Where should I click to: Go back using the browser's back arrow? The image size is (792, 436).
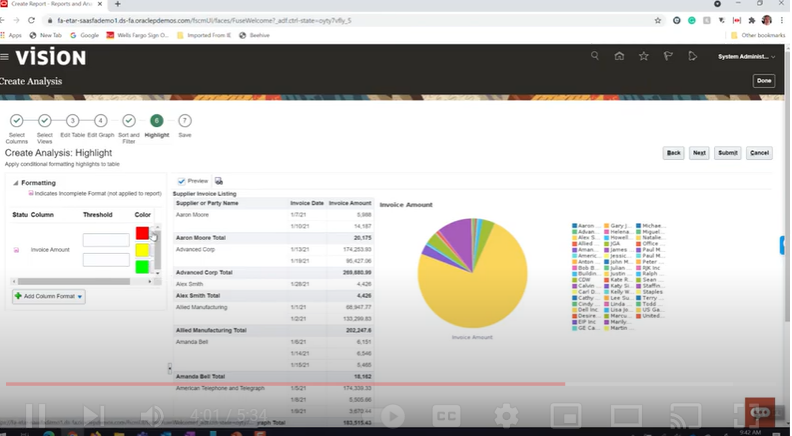[2, 20]
